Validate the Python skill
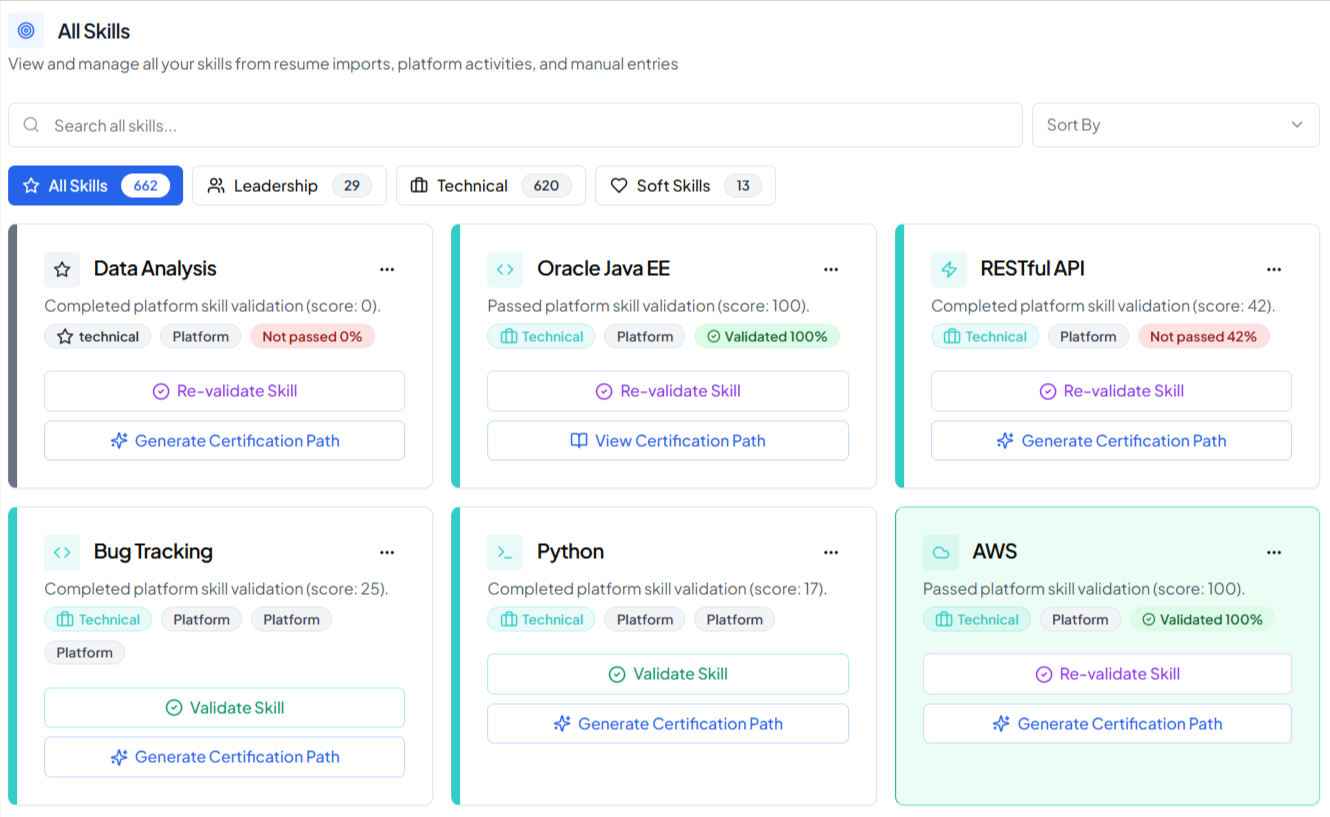1330x817 pixels. click(668, 674)
